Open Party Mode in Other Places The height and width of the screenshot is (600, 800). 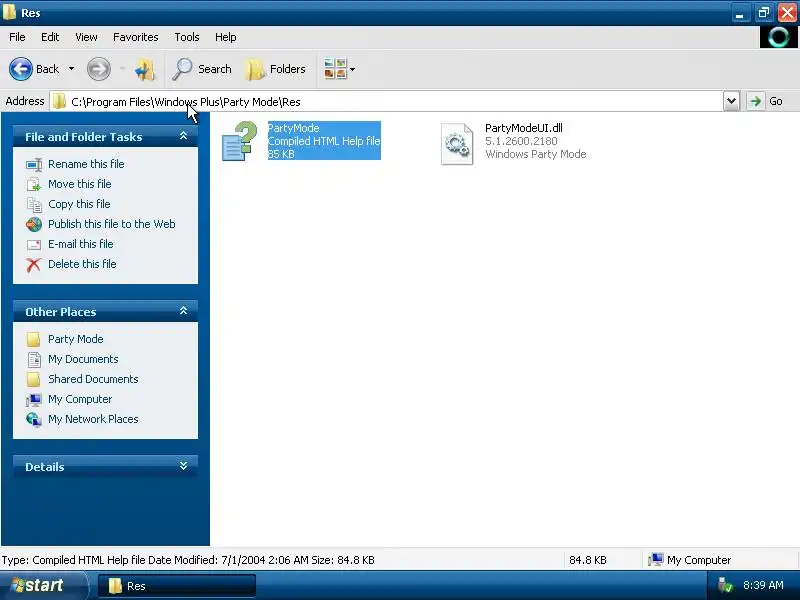[x=76, y=339]
